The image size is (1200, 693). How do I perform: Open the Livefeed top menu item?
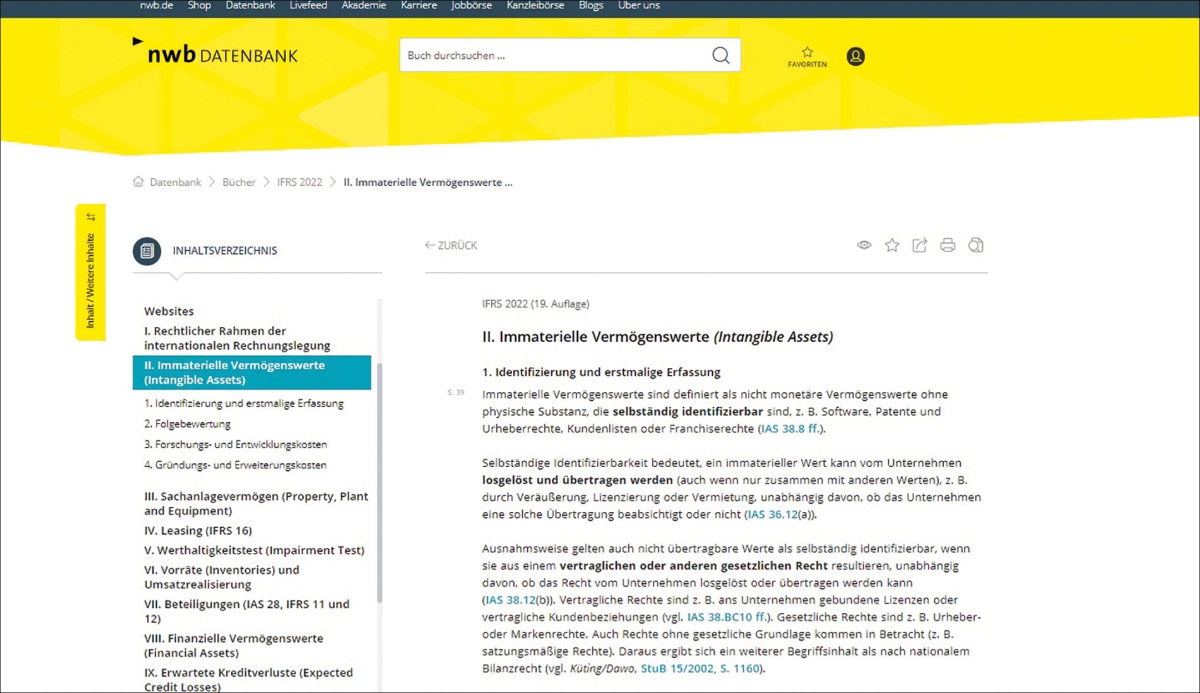coord(309,6)
